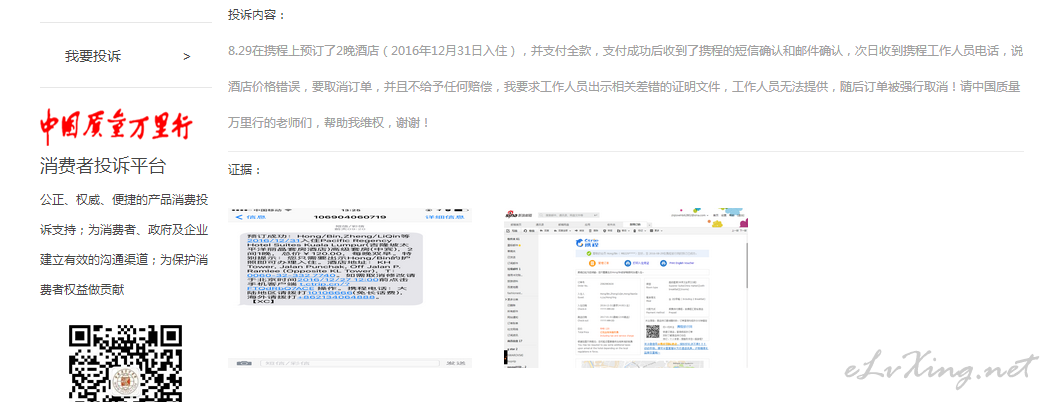Viewport: 1049px width, 402px height.
Task: Click the QR code image in sidebar
Action: tap(126, 363)
